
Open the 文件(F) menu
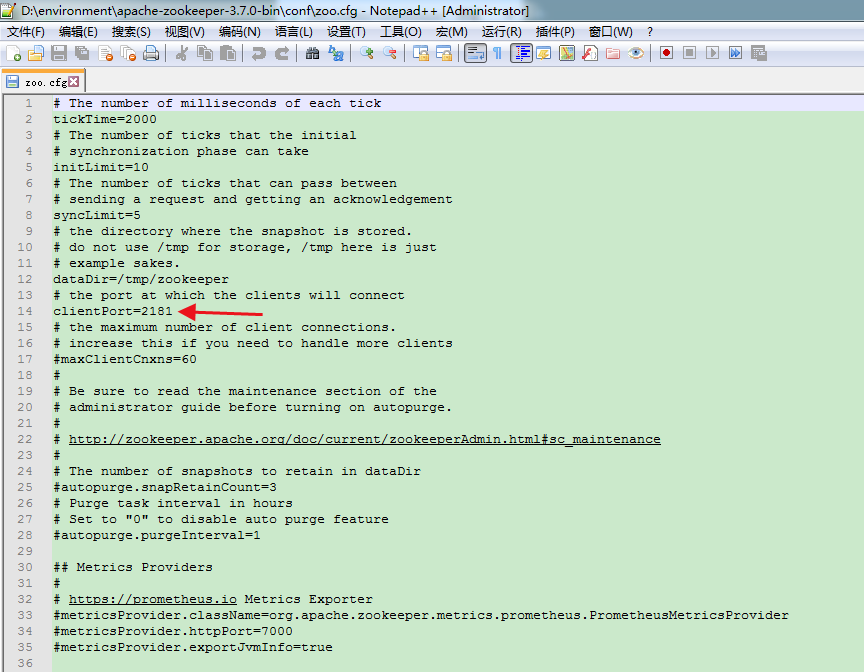coord(25,32)
